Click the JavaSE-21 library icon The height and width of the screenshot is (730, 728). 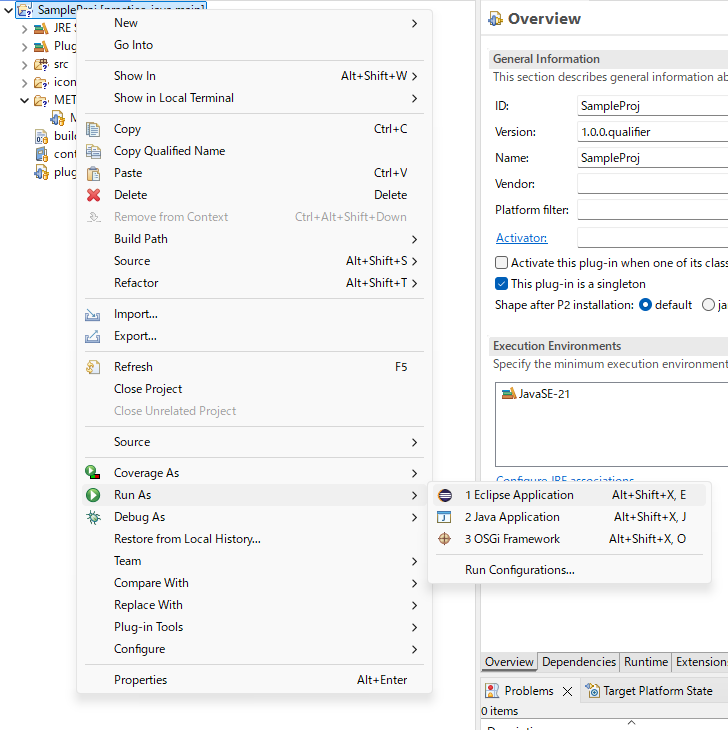[509, 394]
